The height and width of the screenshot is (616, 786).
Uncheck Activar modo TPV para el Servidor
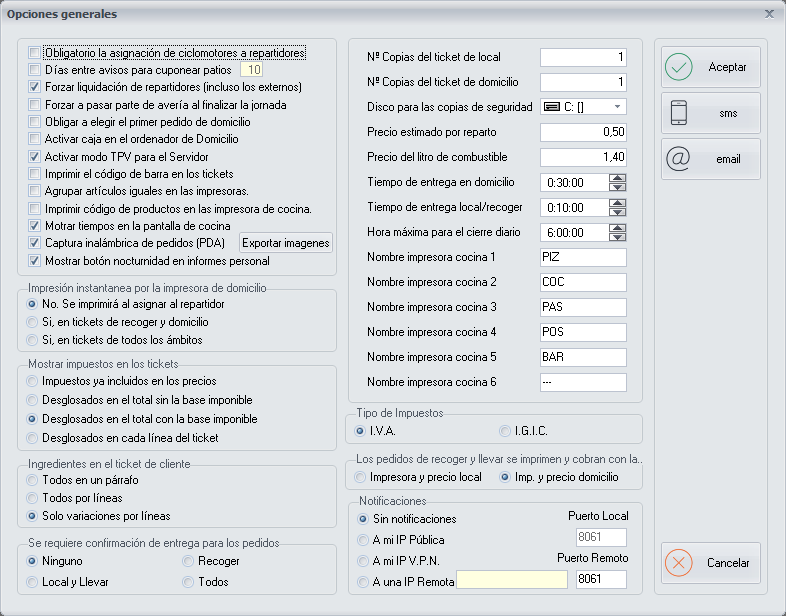click(x=35, y=157)
